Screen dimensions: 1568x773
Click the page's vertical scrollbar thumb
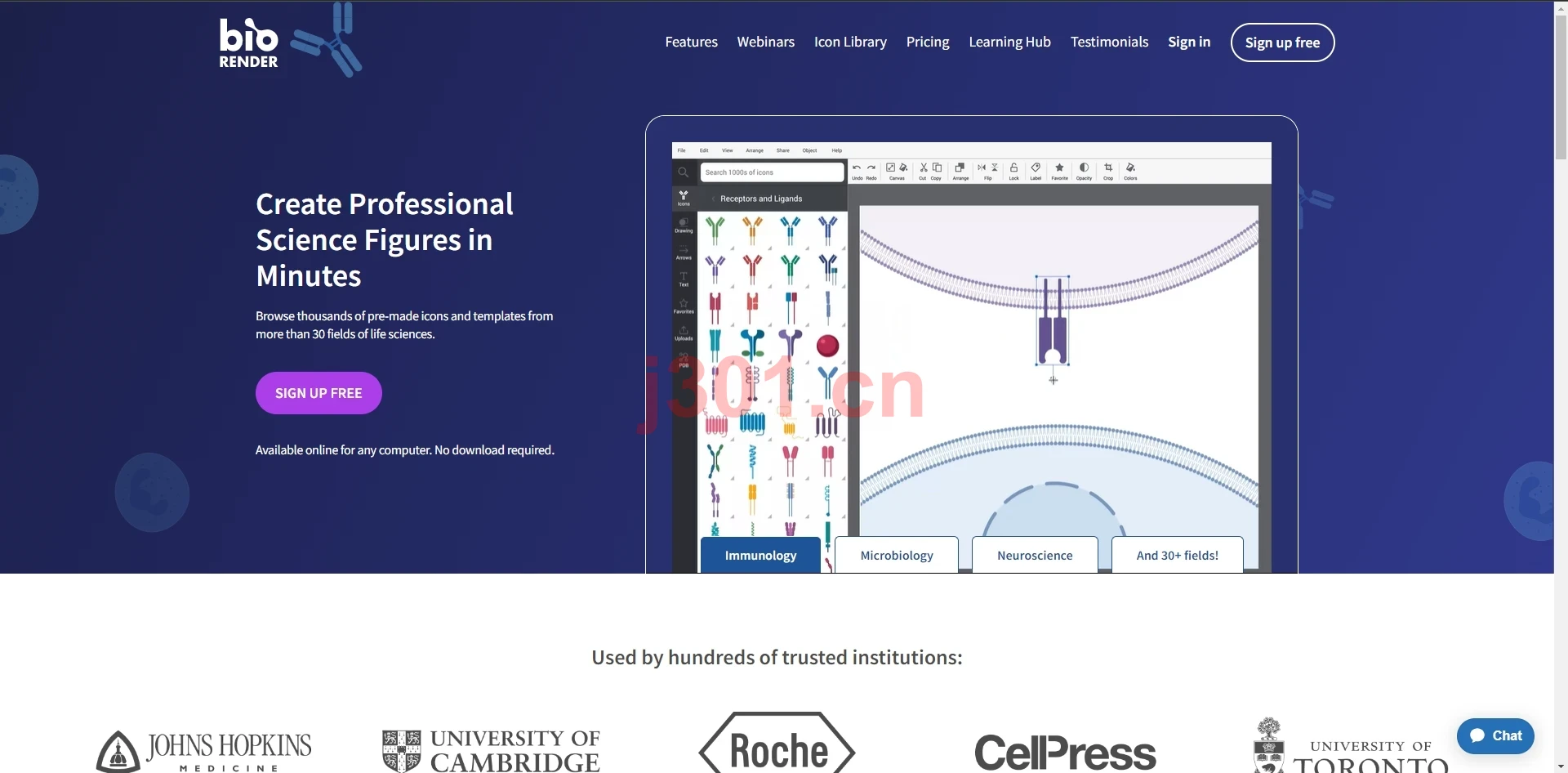tap(1561, 86)
